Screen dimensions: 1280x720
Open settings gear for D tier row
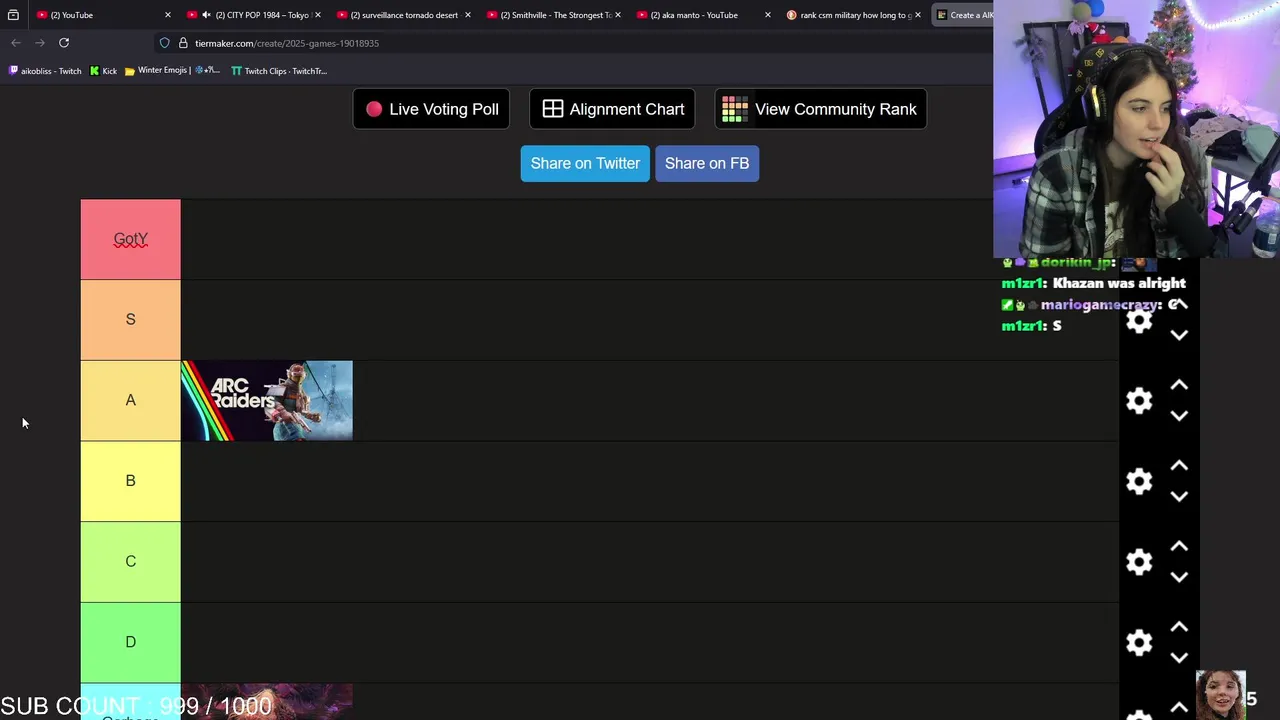(x=1139, y=642)
